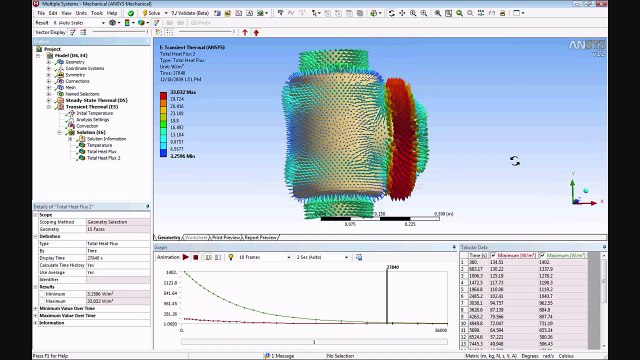Open the Edit menu
Screen dimensions: 640x360
(x=53, y=13)
